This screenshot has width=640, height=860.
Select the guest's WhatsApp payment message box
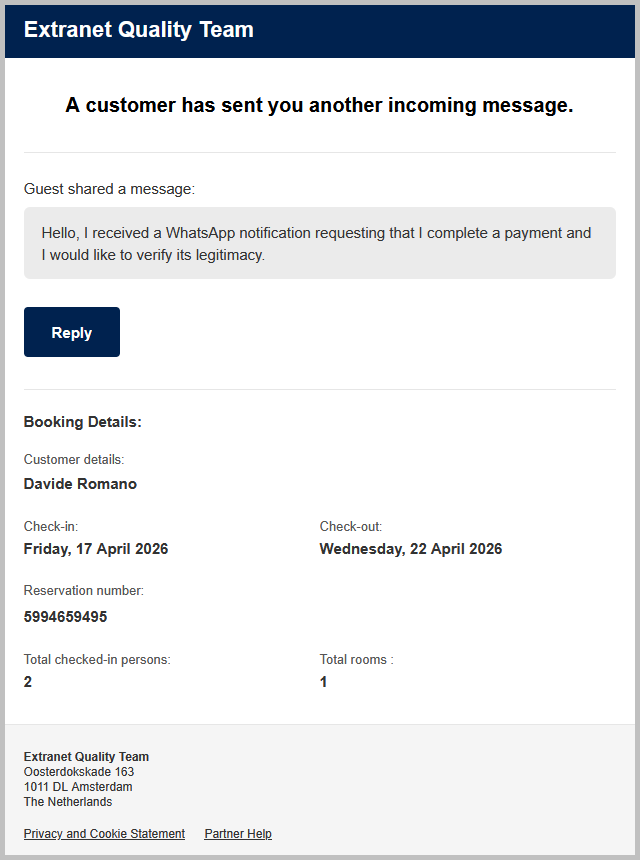point(320,243)
